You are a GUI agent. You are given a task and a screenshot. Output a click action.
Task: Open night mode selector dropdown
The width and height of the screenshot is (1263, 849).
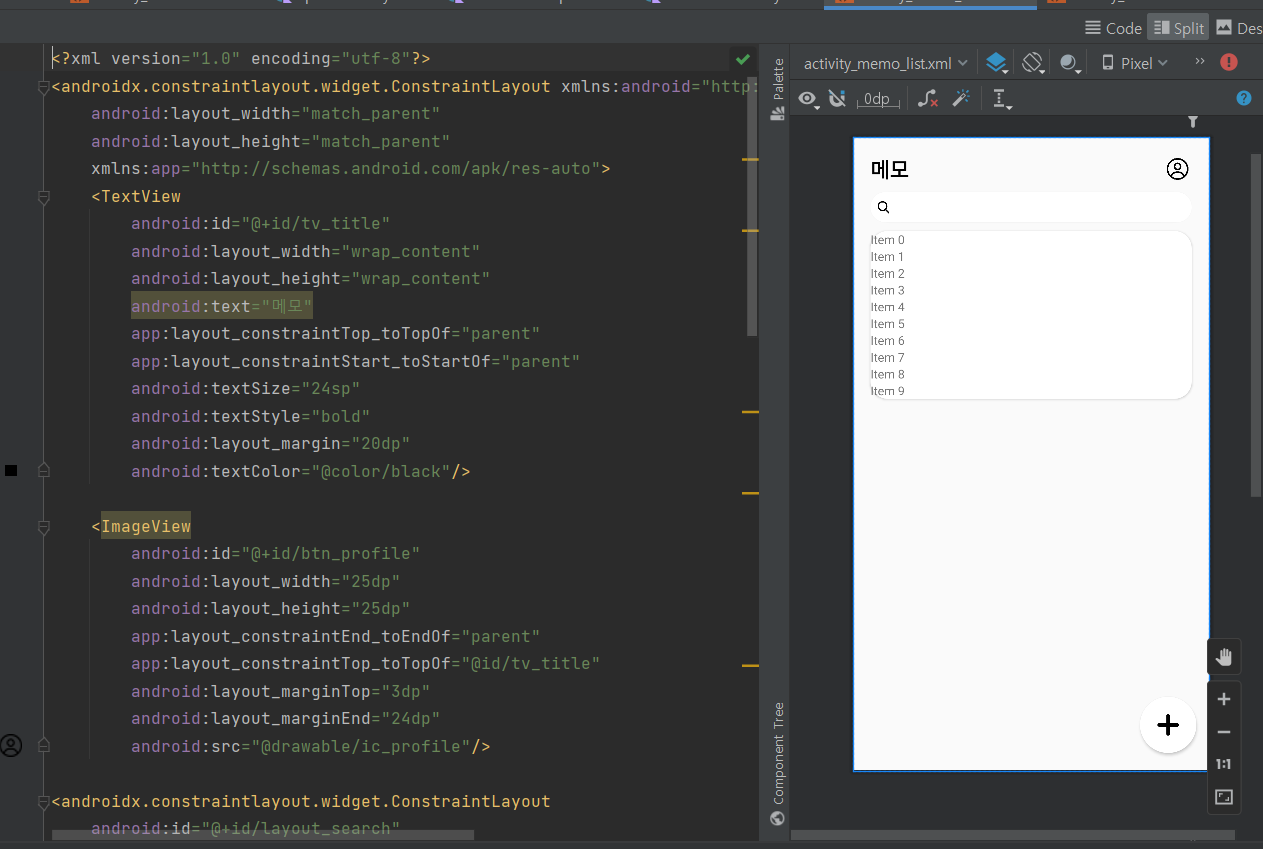pyautogui.click(x=1070, y=63)
